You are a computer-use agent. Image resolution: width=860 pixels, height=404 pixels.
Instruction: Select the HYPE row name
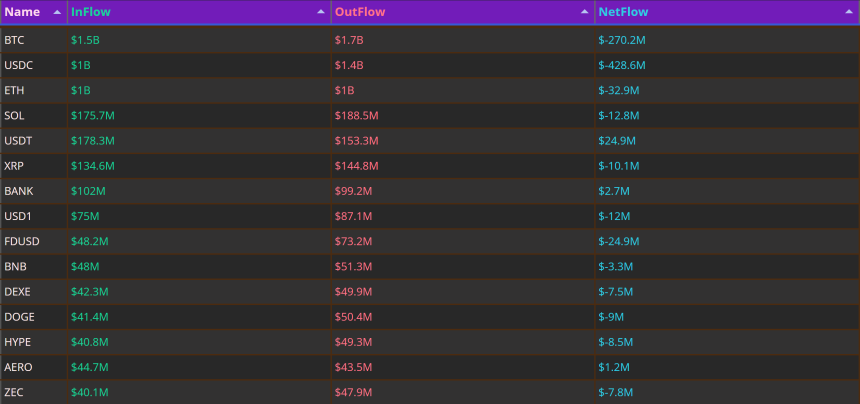[18, 342]
